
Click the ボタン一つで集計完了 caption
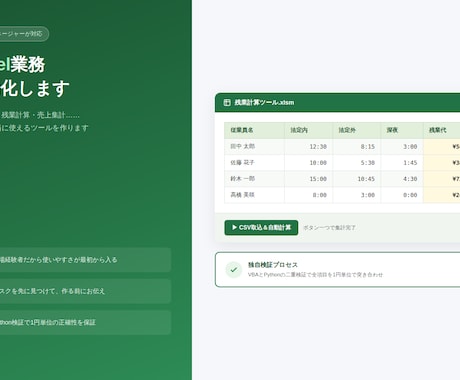click(329, 228)
